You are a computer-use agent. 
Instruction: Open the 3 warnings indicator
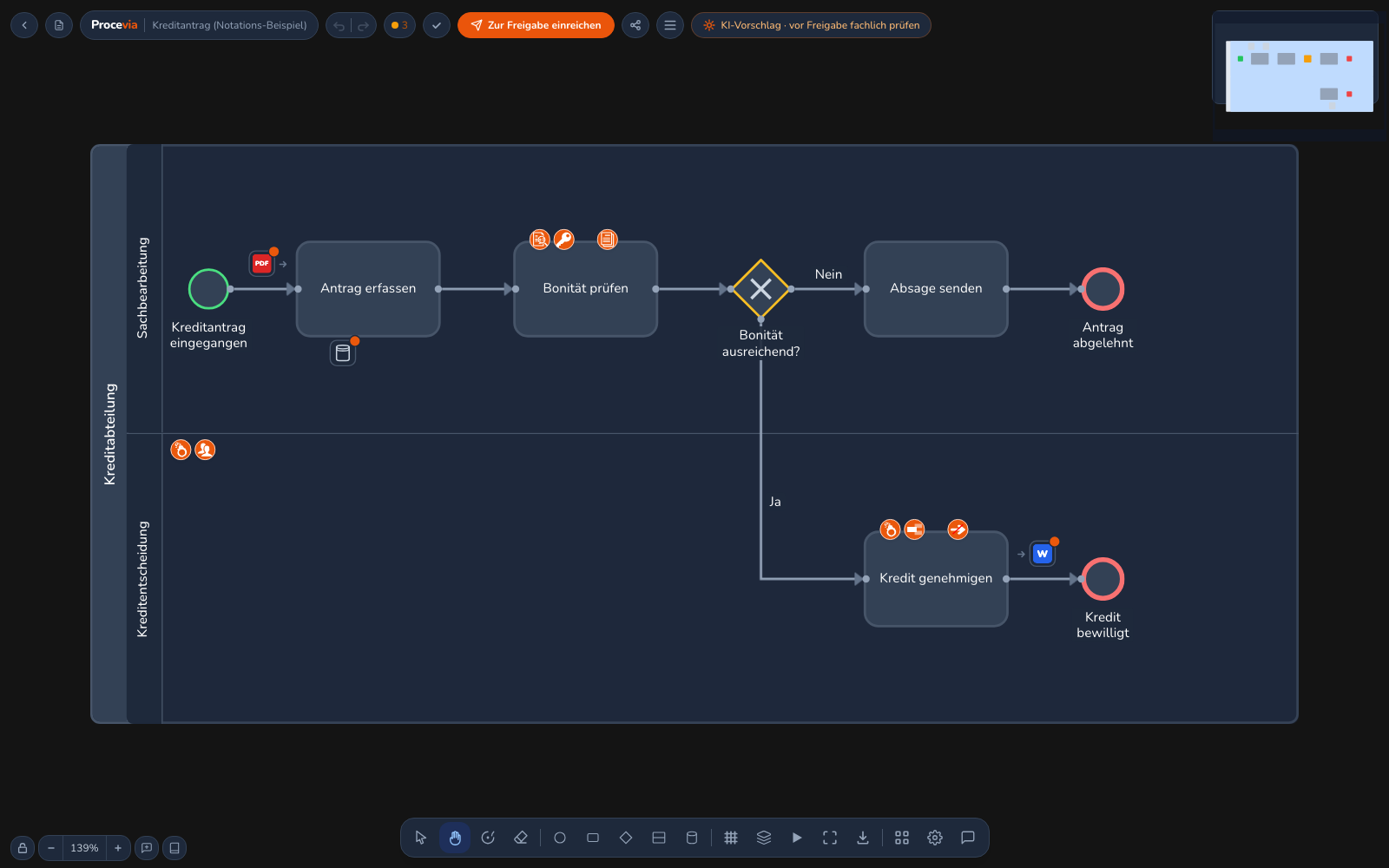[x=399, y=25]
